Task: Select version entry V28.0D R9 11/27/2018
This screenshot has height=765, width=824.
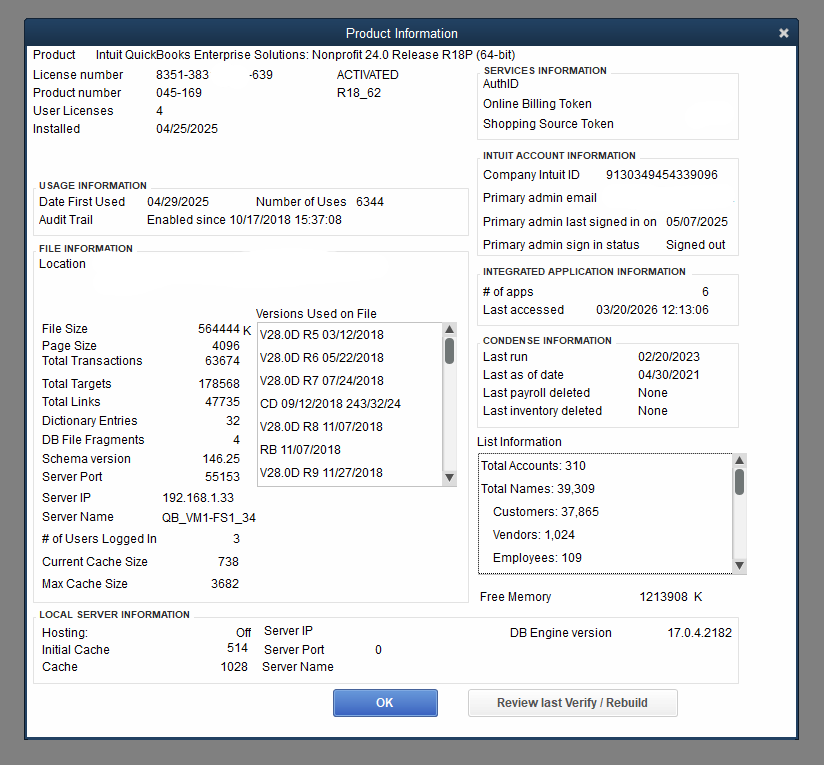Action: click(321, 473)
